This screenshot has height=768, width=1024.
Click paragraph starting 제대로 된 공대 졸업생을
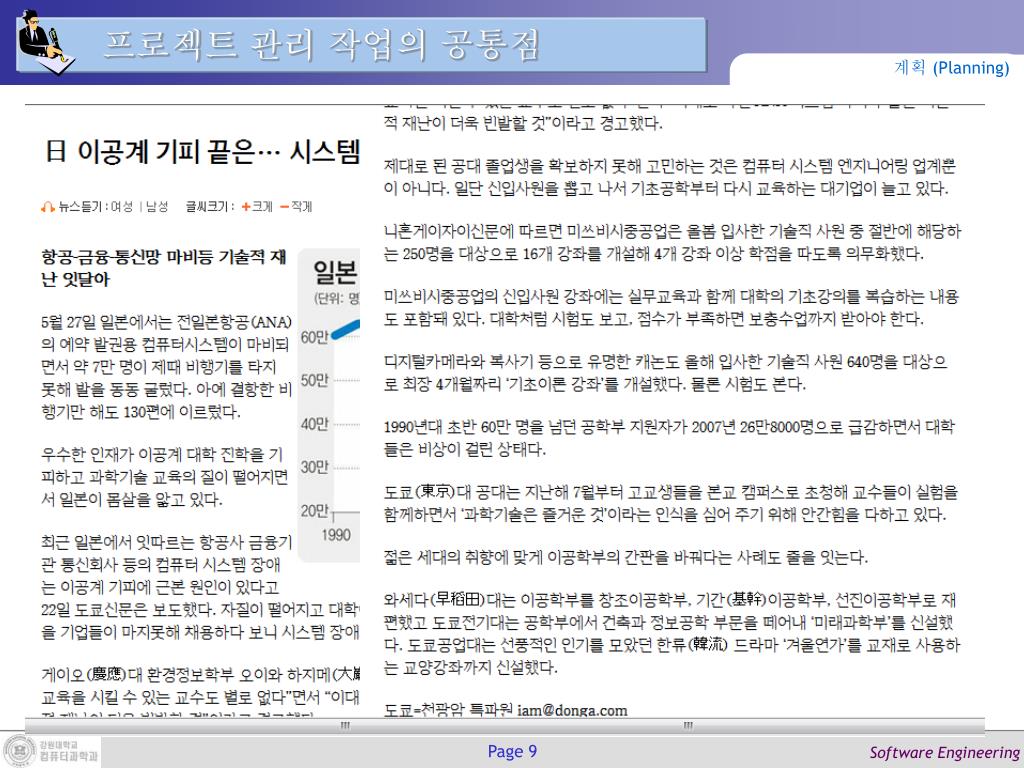670,177
